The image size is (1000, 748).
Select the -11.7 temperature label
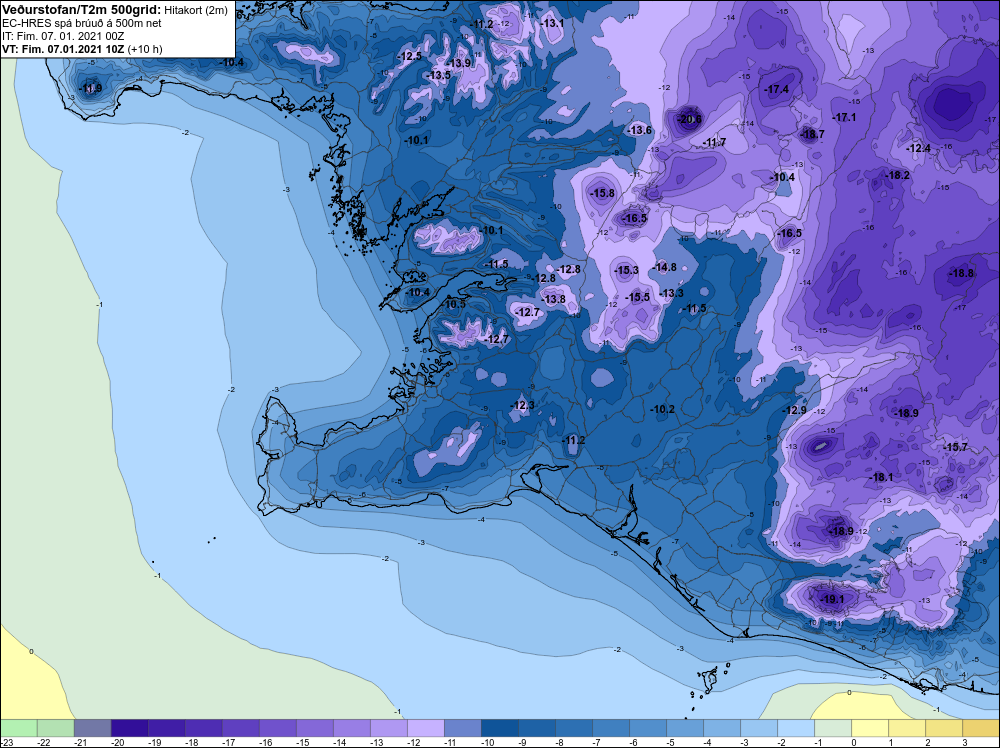[714, 142]
